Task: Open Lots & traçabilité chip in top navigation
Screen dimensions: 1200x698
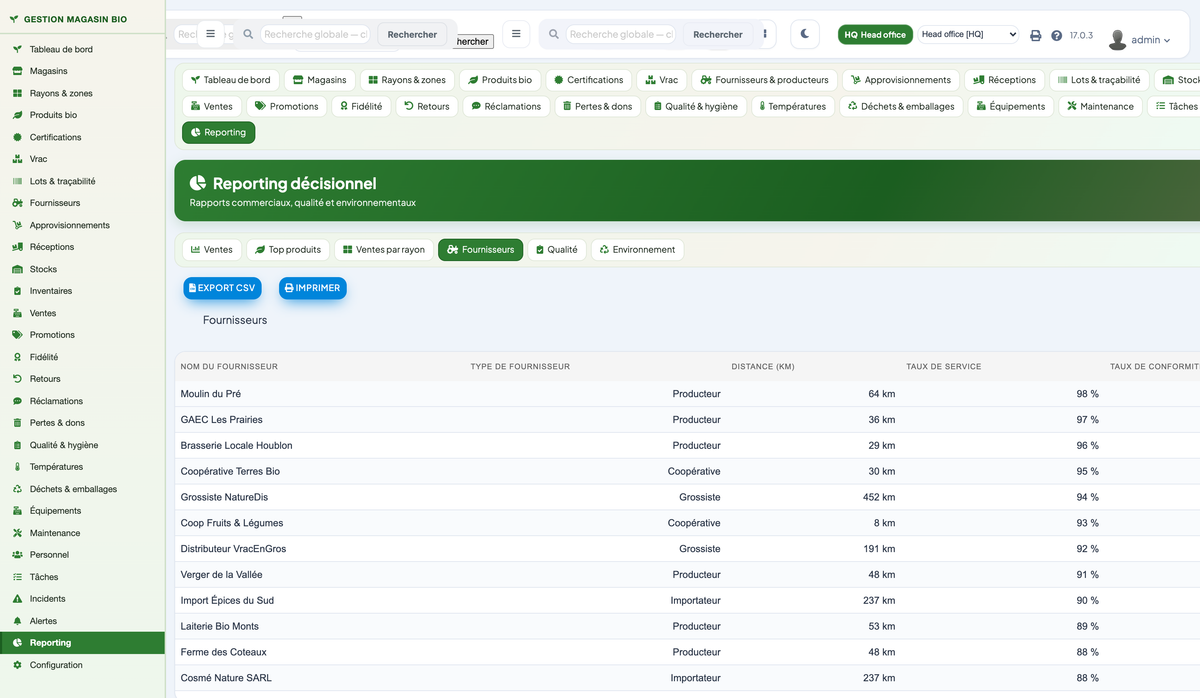Action: [1098, 80]
